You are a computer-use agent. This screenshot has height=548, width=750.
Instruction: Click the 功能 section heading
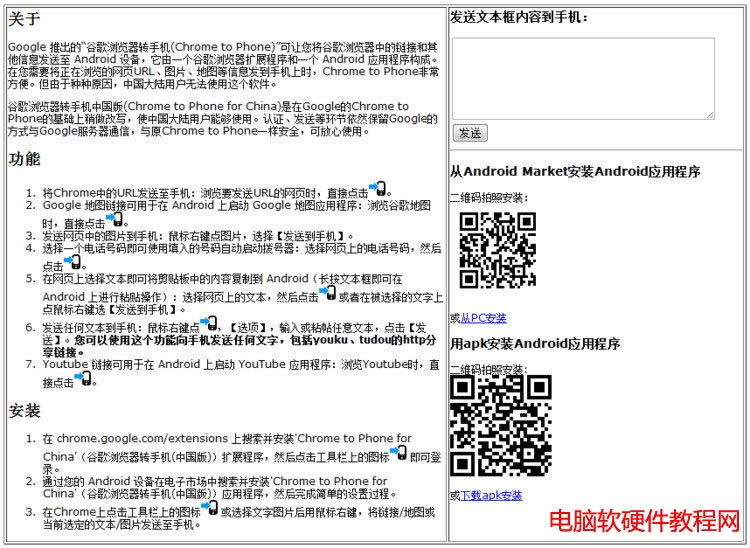pyautogui.click(x=24, y=159)
